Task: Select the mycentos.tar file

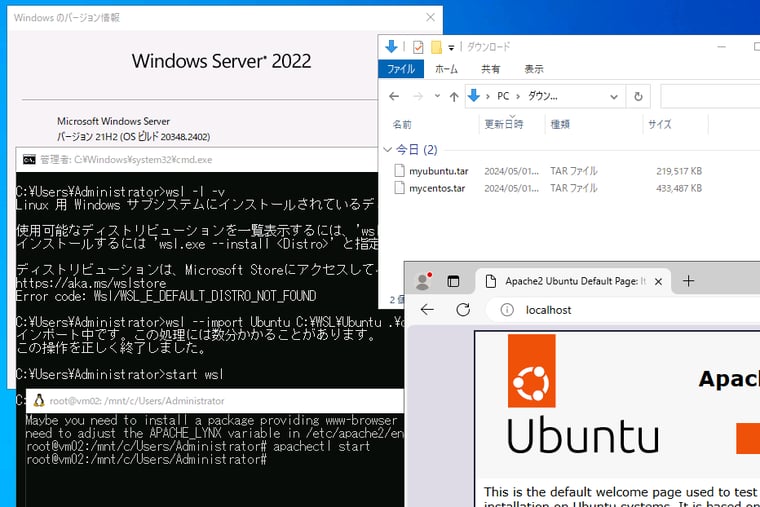Action: point(437,188)
